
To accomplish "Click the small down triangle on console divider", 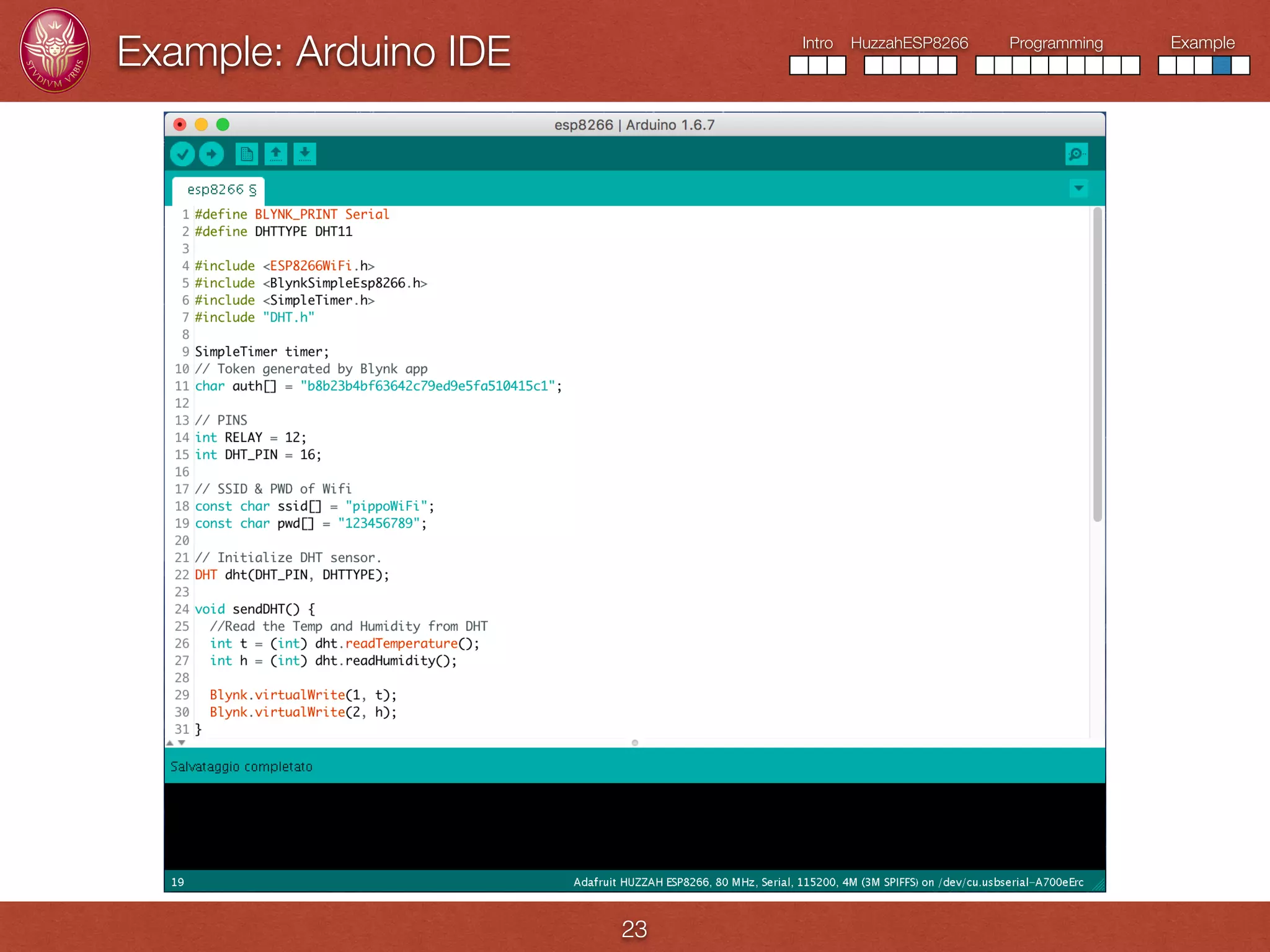I will (x=182, y=743).
